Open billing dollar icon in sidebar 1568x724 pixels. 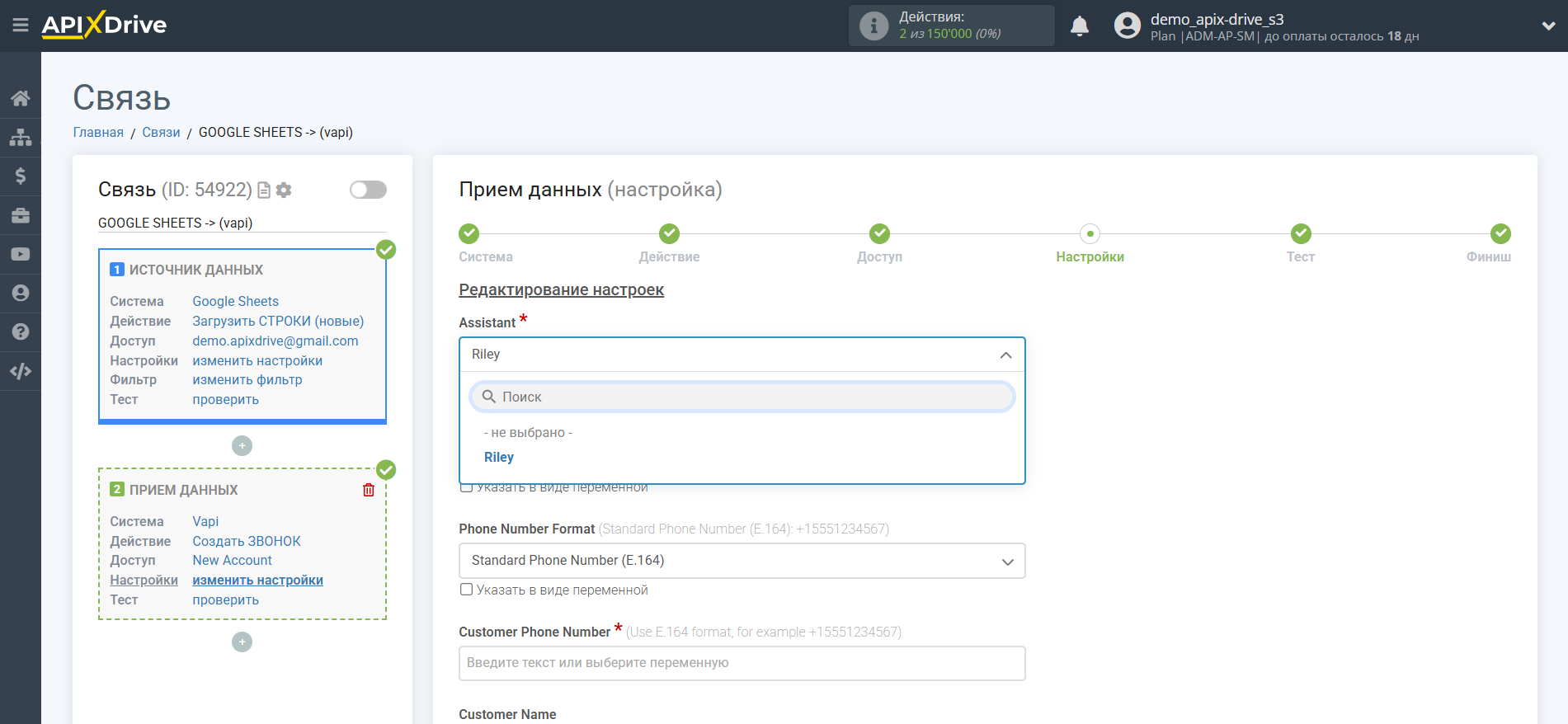21,176
